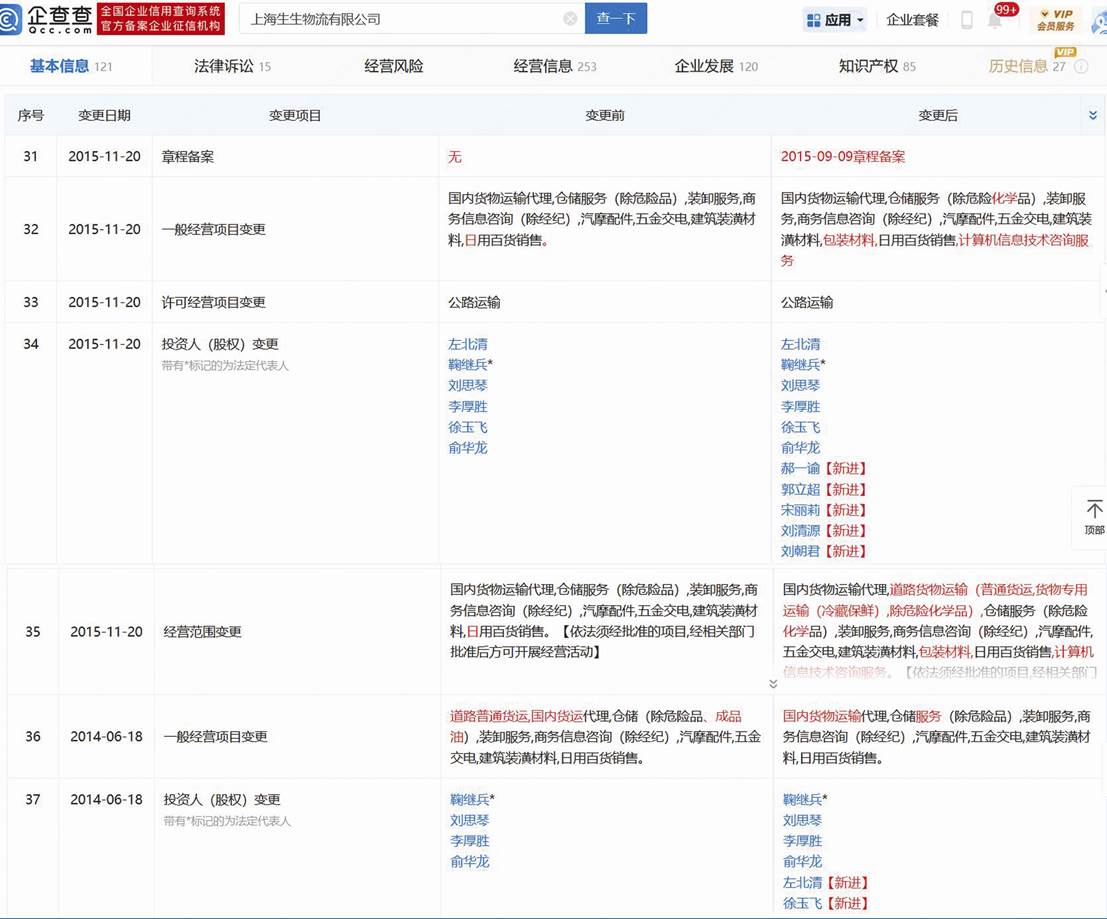Open investor 左北清 in row 34 变更前
Image resolution: width=1107 pixels, height=919 pixels.
pos(468,344)
